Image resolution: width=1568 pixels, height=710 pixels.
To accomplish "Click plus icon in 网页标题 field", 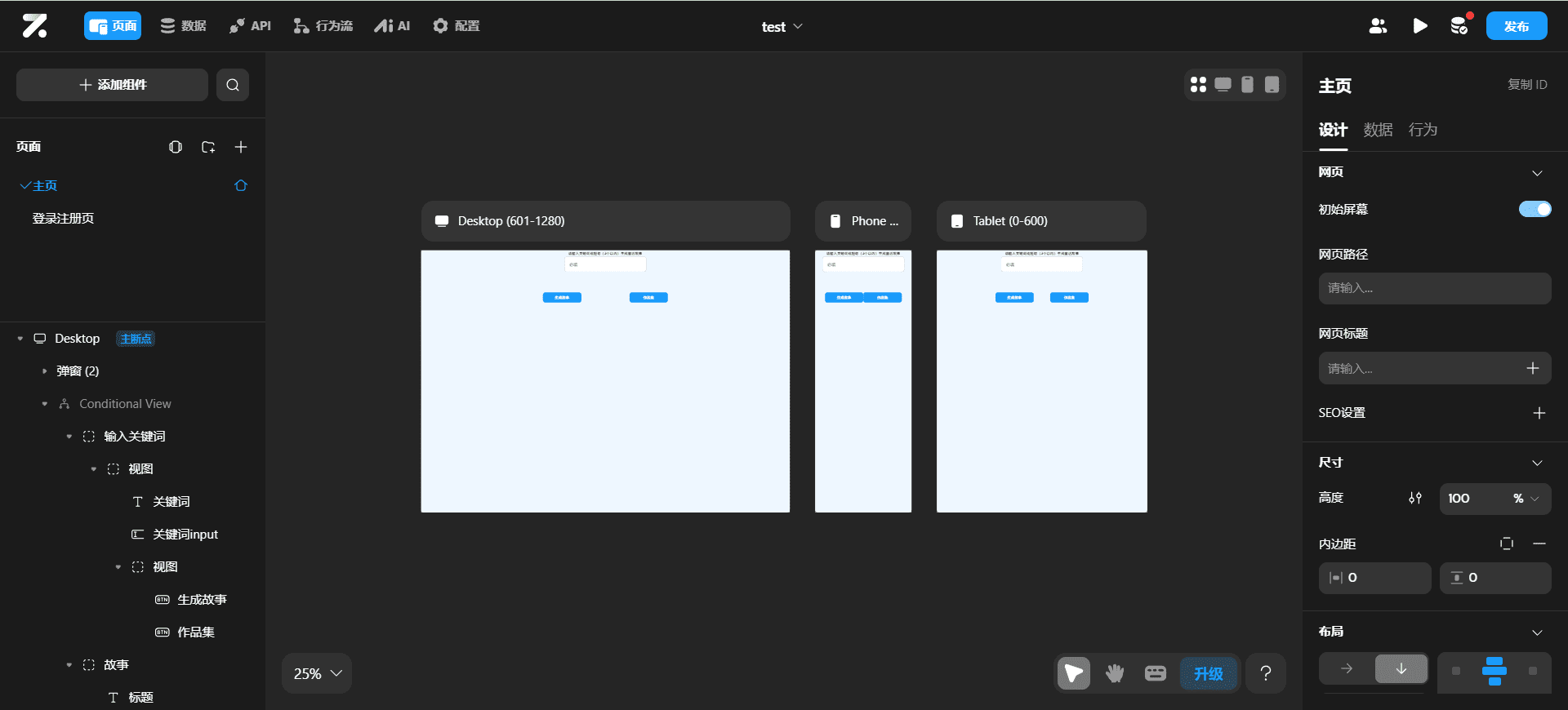I will pyautogui.click(x=1533, y=368).
